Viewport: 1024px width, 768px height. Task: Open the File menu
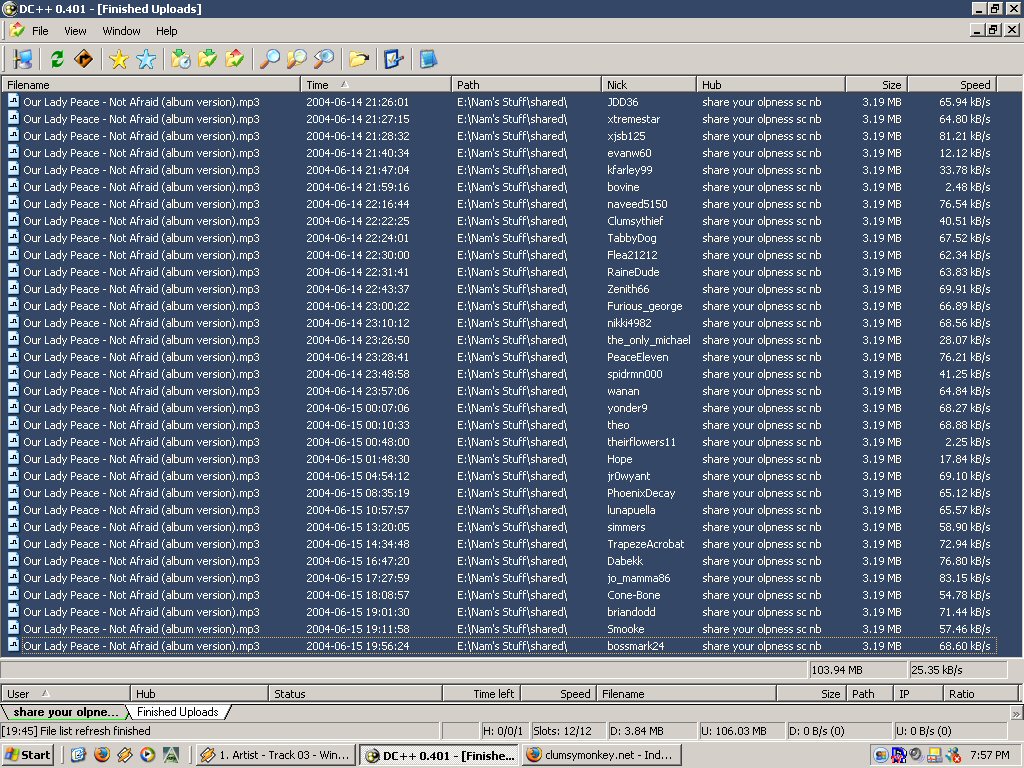click(x=40, y=31)
